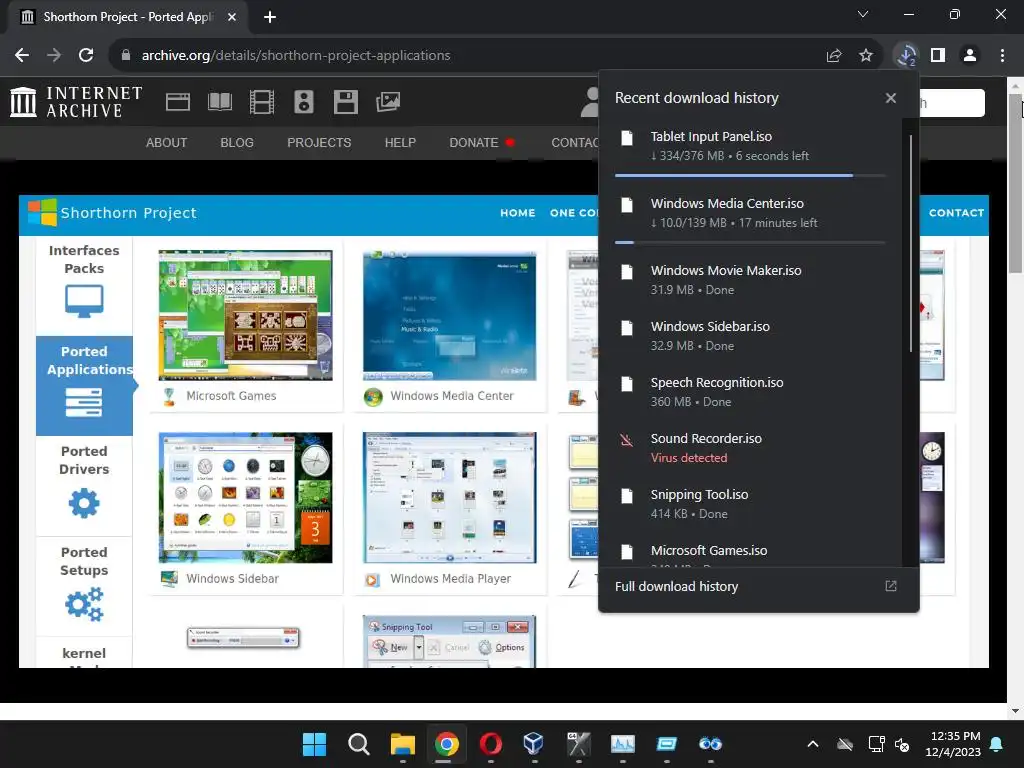Open taskbar Search
The height and width of the screenshot is (768, 1024).
(x=359, y=744)
